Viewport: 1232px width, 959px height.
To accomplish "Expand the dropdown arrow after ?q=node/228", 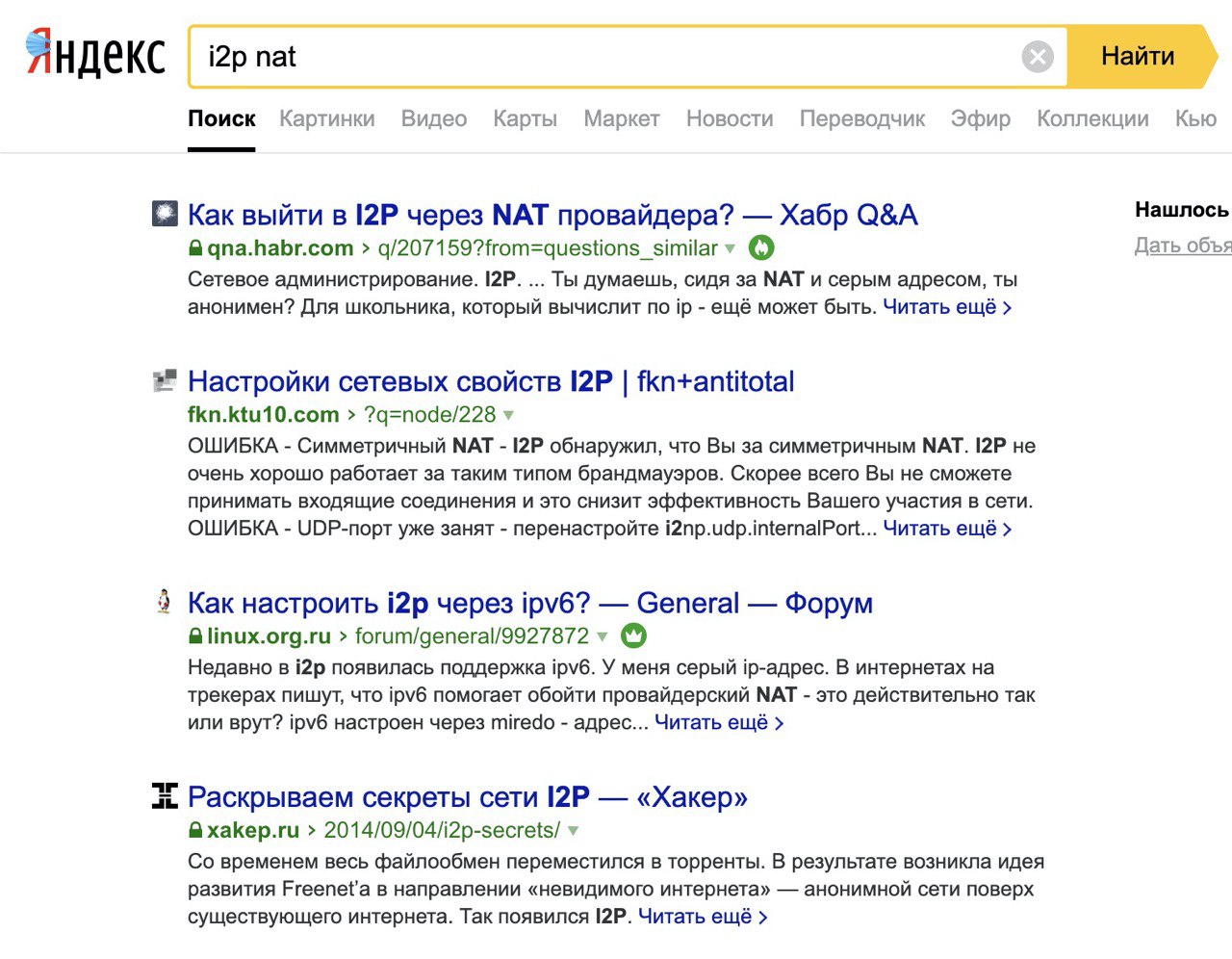I will pyautogui.click(x=508, y=416).
